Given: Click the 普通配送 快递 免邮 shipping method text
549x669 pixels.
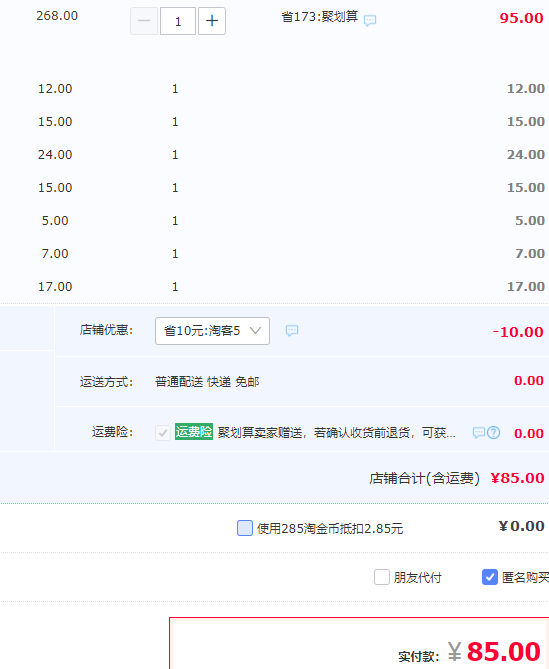Looking at the screenshot, I should pos(207,381).
